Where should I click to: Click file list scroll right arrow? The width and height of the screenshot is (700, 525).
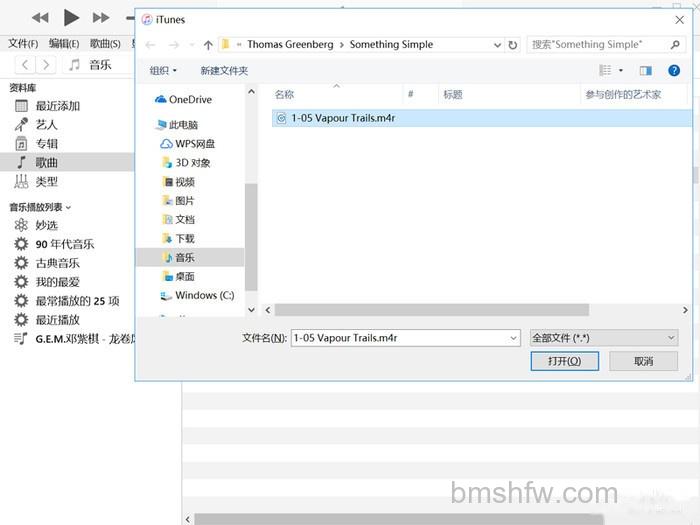(x=685, y=310)
